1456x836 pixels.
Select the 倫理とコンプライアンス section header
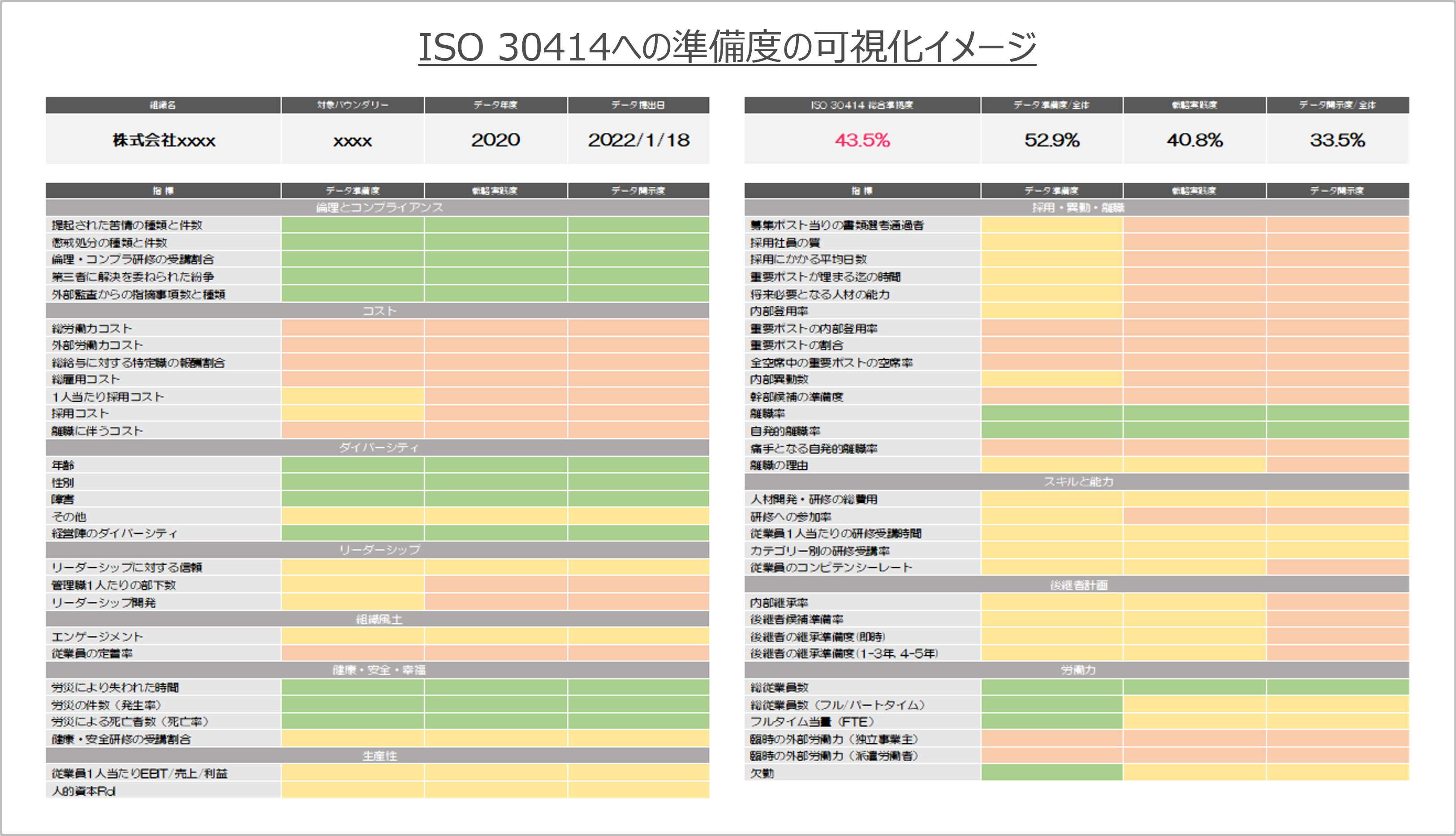point(379,207)
